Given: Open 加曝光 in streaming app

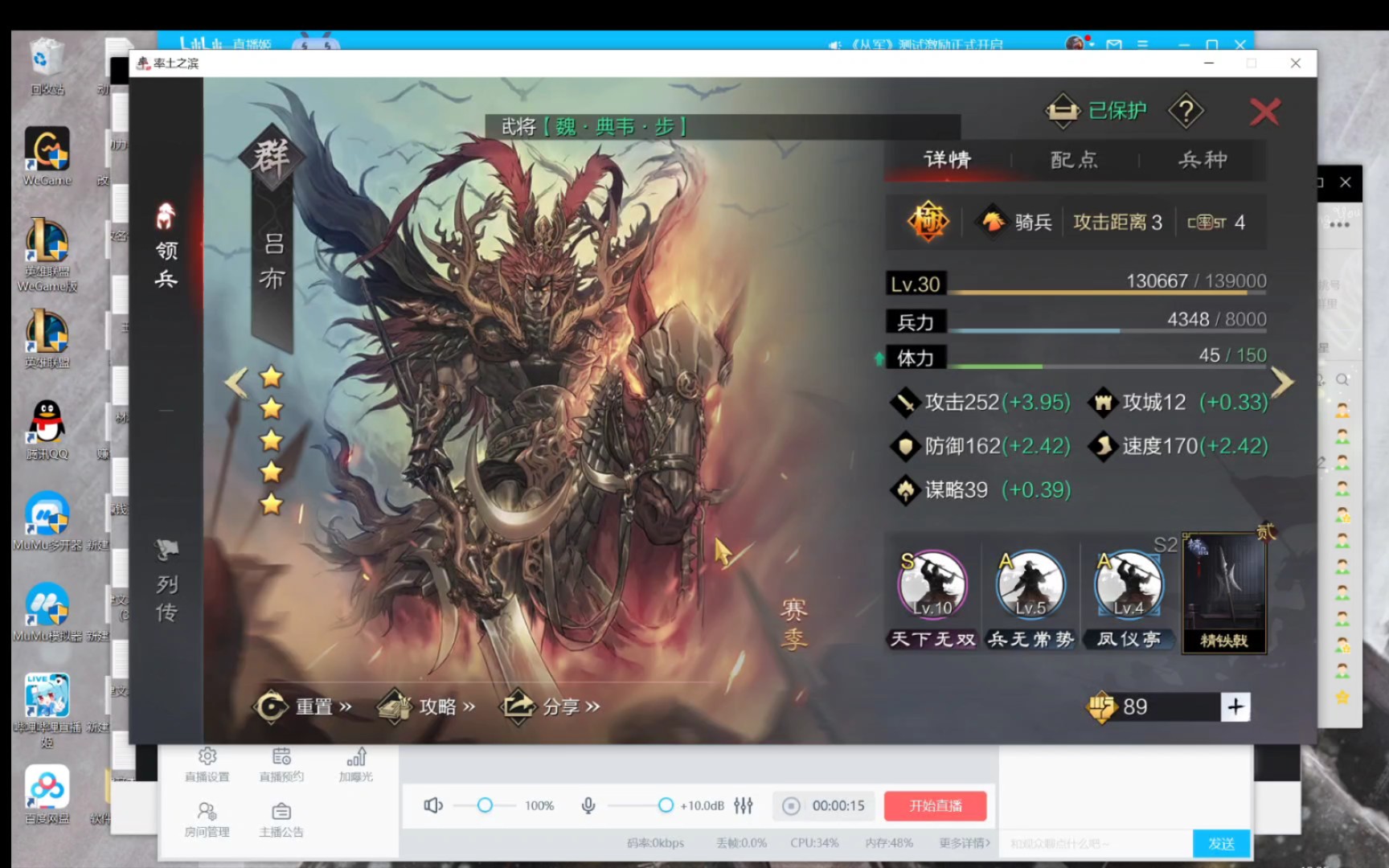Looking at the screenshot, I should (355, 764).
